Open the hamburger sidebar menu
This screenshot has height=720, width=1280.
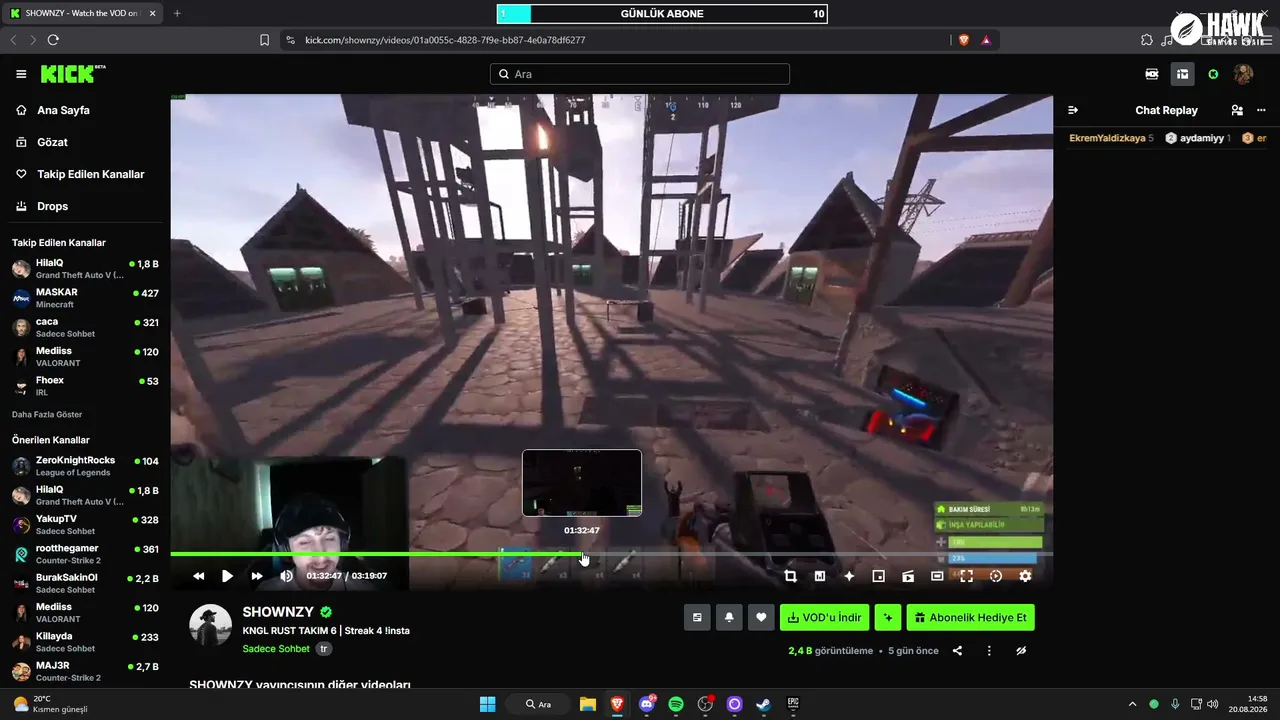21,74
